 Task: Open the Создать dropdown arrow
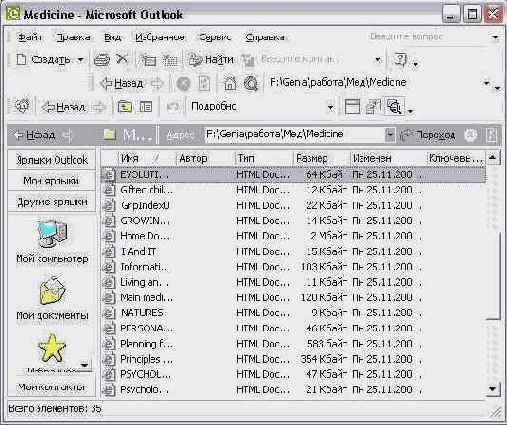pyautogui.click(x=80, y=60)
